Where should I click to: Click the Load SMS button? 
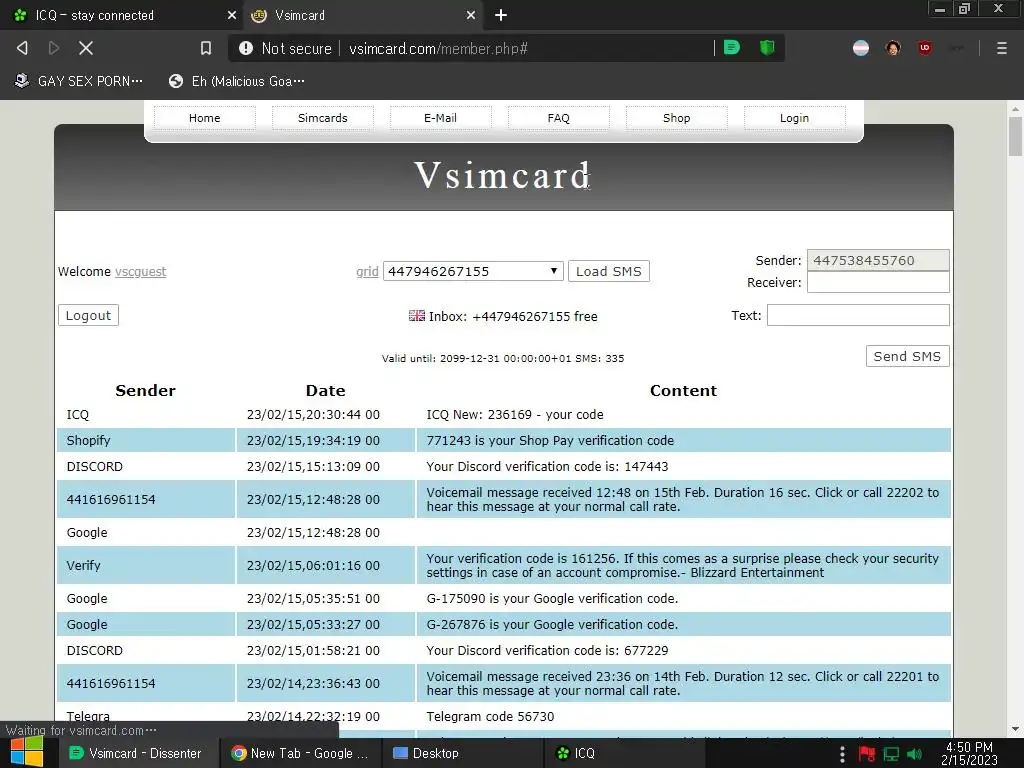[x=609, y=271]
